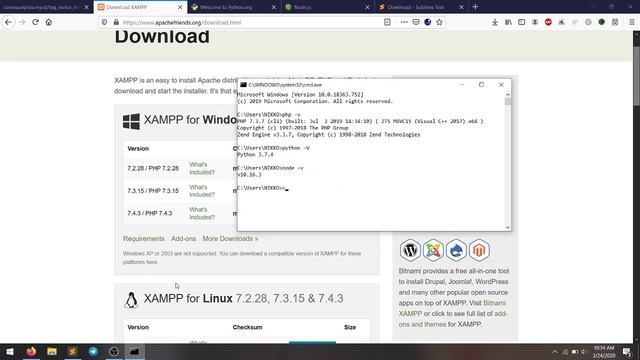Click the Linux penguin icon

tap(131, 300)
